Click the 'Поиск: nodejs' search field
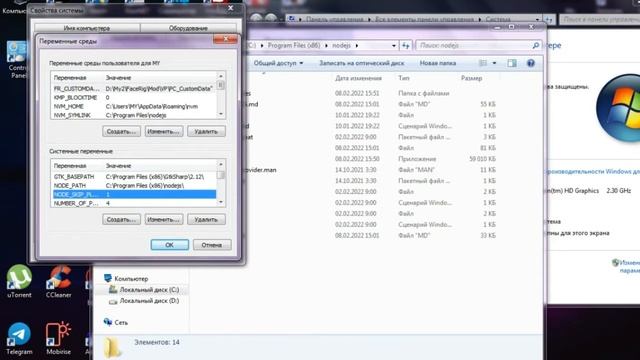The image size is (640, 360). 473,46
